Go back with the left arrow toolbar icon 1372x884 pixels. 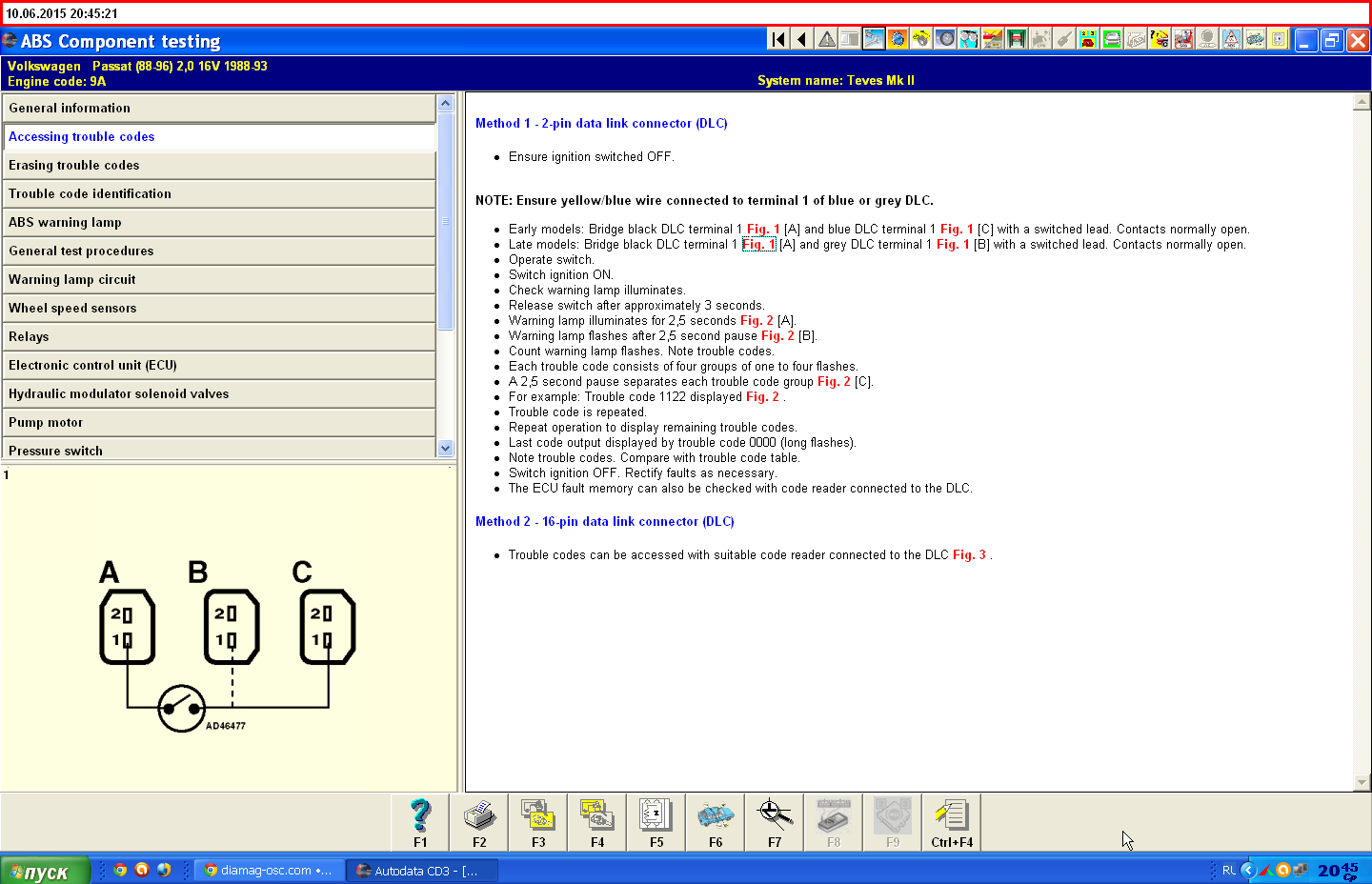(802, 39)
